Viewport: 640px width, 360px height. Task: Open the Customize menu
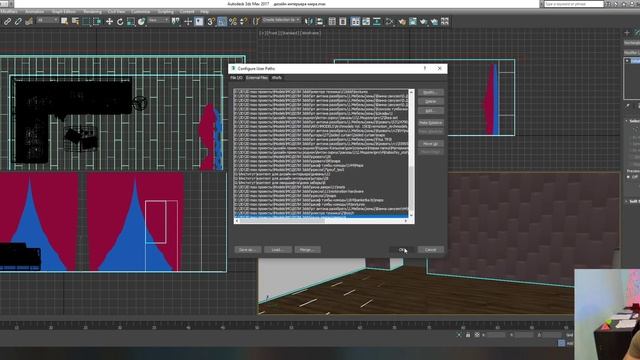pyautogui.click(x=140, y=11)
